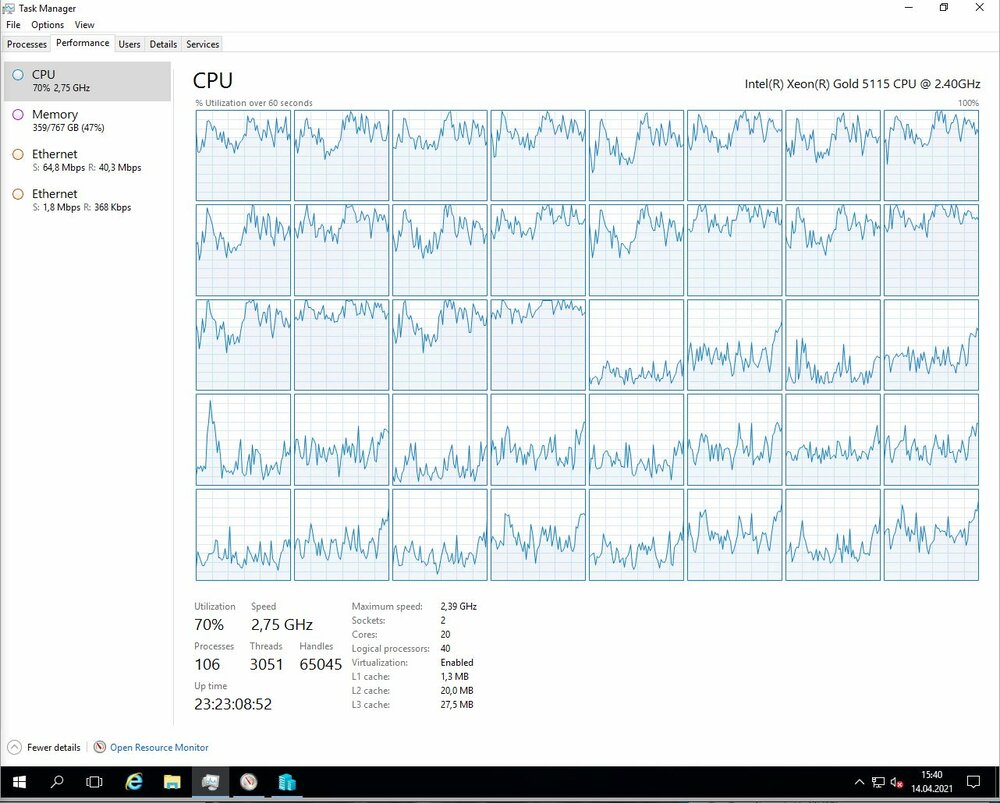
Task: Click the network status tray icon
Action: point(878,782)
